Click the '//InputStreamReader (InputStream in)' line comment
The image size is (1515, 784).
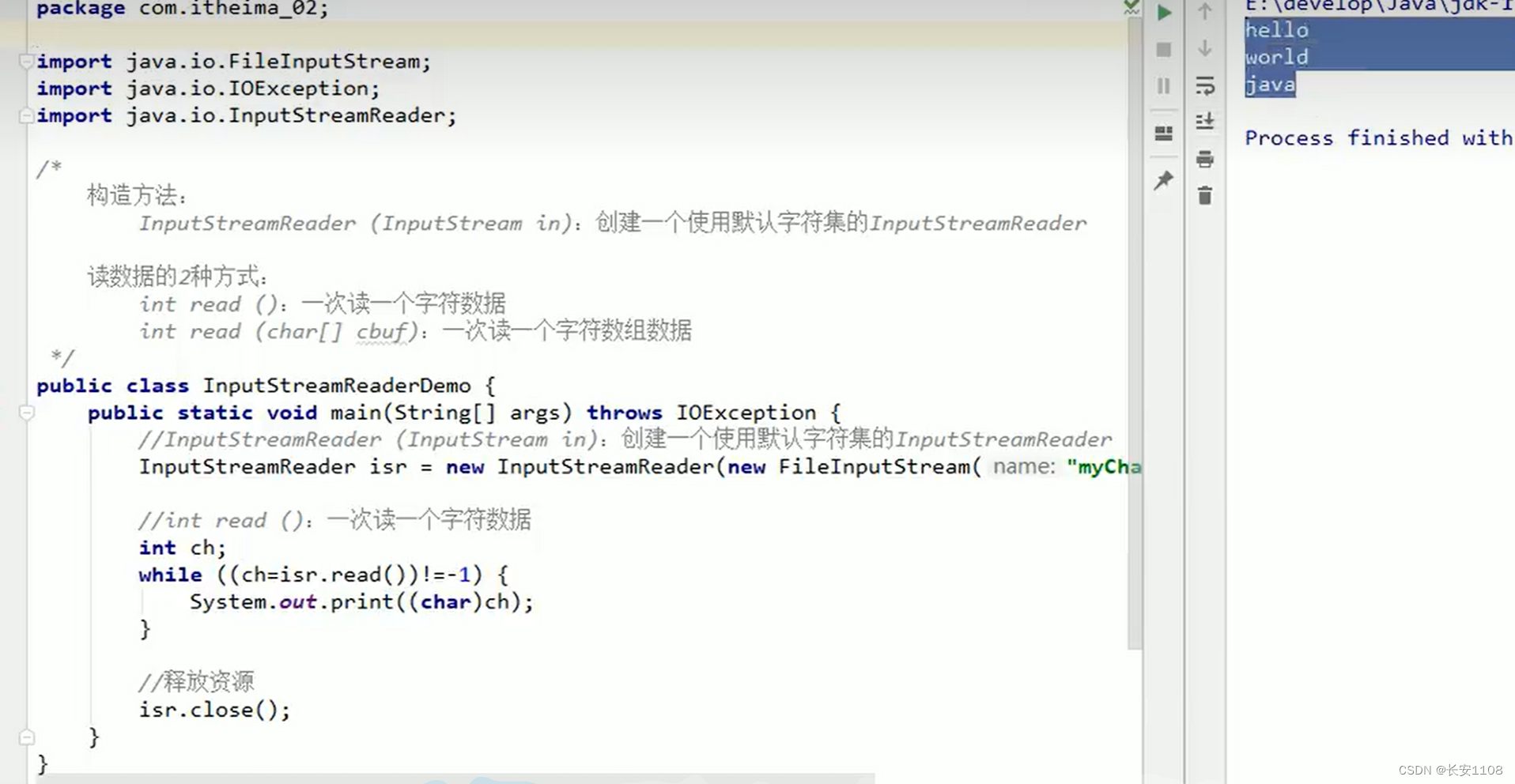[625, 439]
